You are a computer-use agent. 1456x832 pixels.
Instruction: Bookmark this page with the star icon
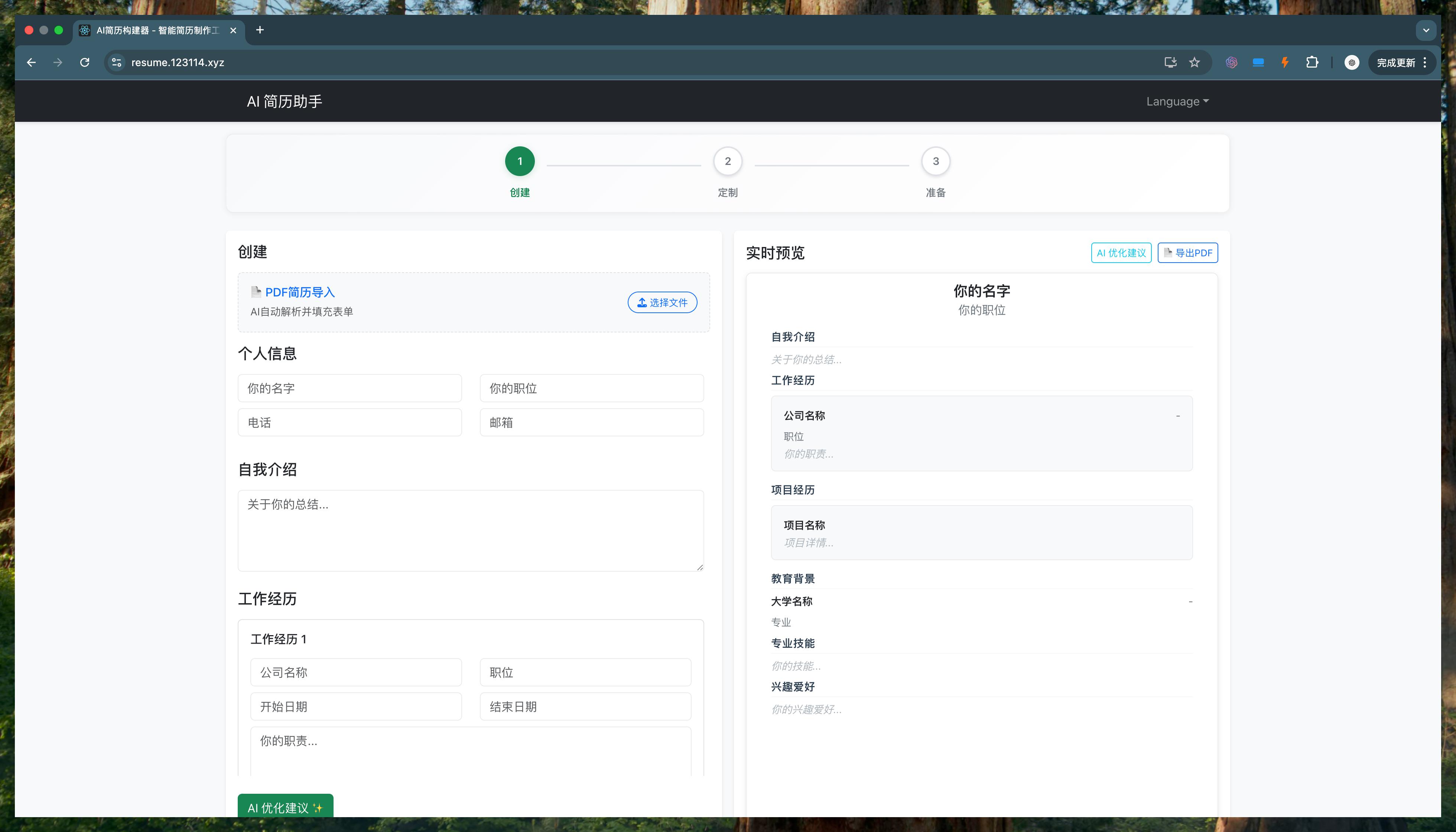(x=1194, y=62)
